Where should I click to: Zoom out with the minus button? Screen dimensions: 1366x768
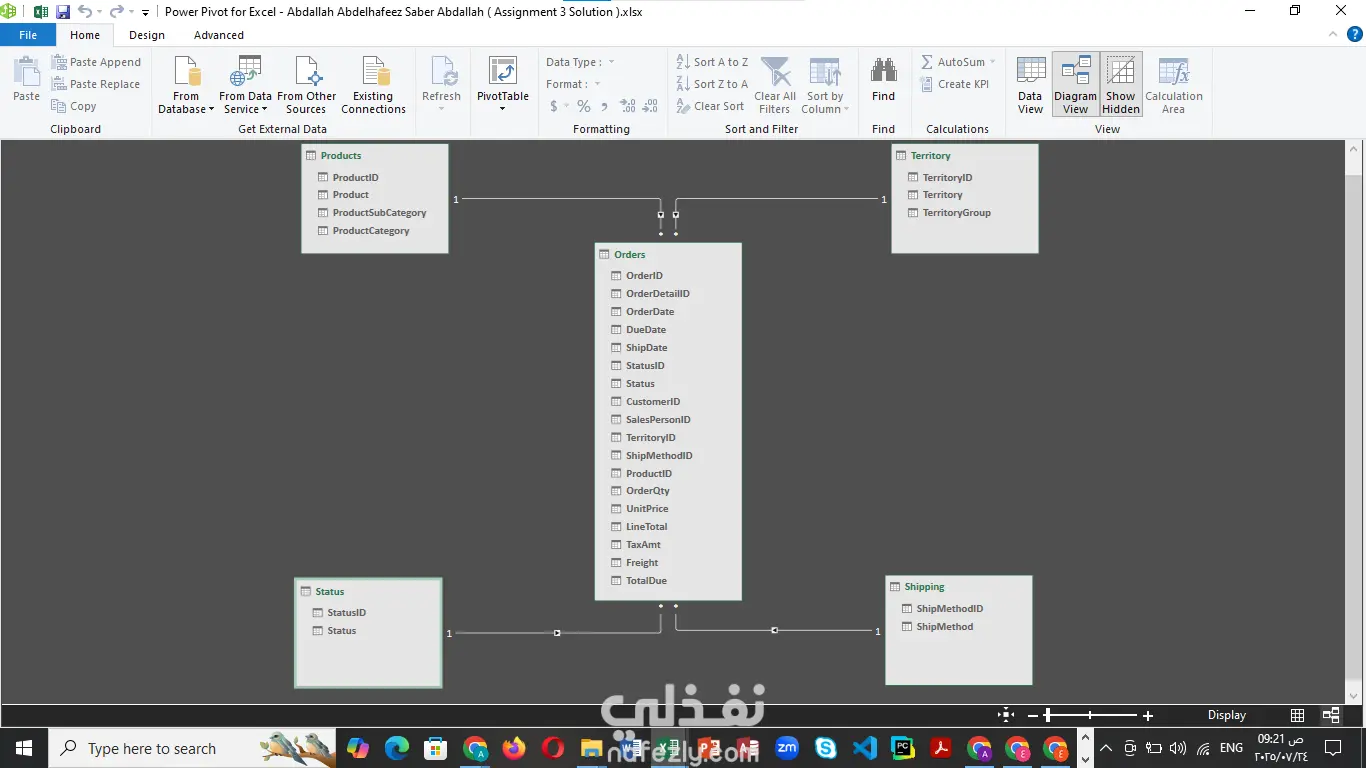coord(1033,716)
